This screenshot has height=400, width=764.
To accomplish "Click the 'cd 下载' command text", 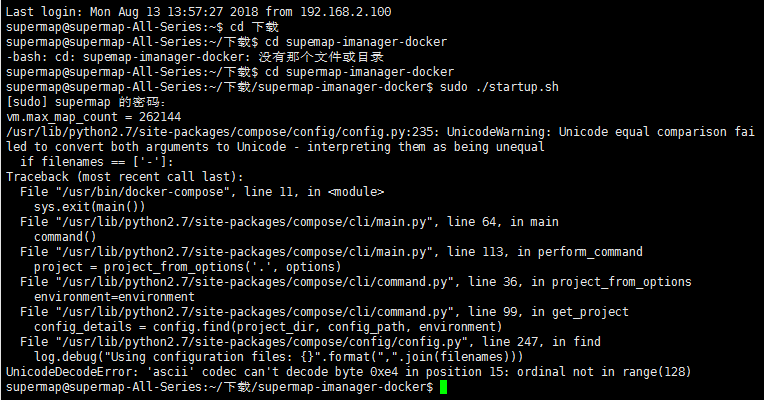I will click(254, 27).
